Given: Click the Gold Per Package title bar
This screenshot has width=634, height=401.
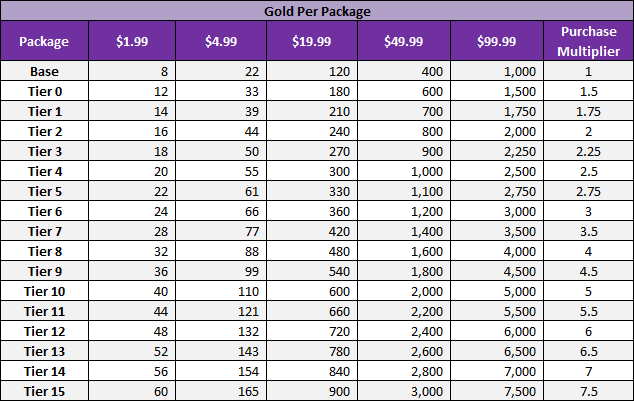Looking at the screenshot, I should 316,12.
